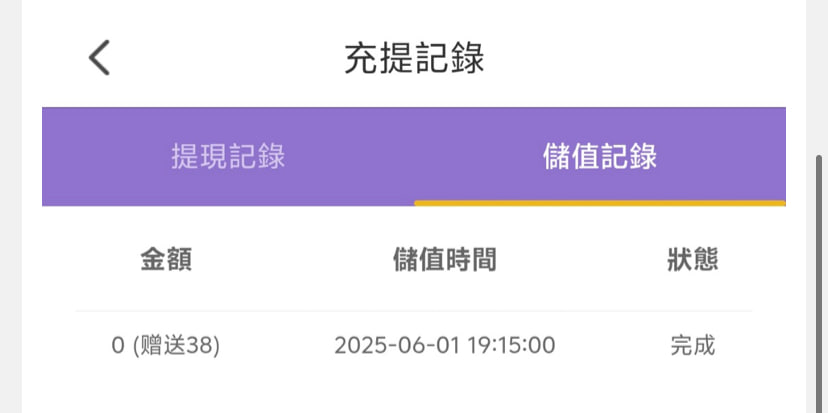
Task: Click the blank space between 金額 and 儲值時間
Action: point(290,260)
